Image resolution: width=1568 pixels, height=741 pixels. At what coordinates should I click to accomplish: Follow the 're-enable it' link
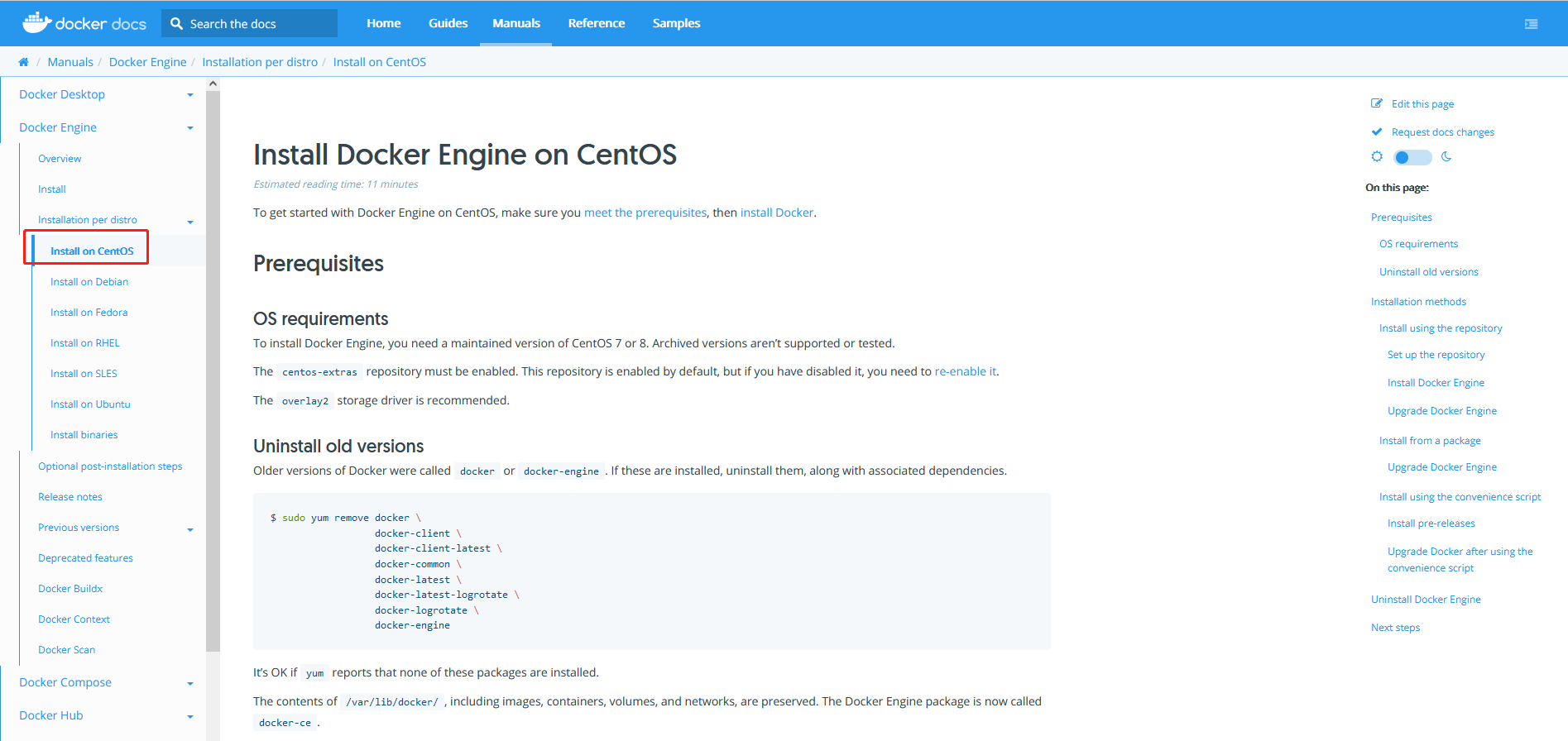[x=966, y=371]
